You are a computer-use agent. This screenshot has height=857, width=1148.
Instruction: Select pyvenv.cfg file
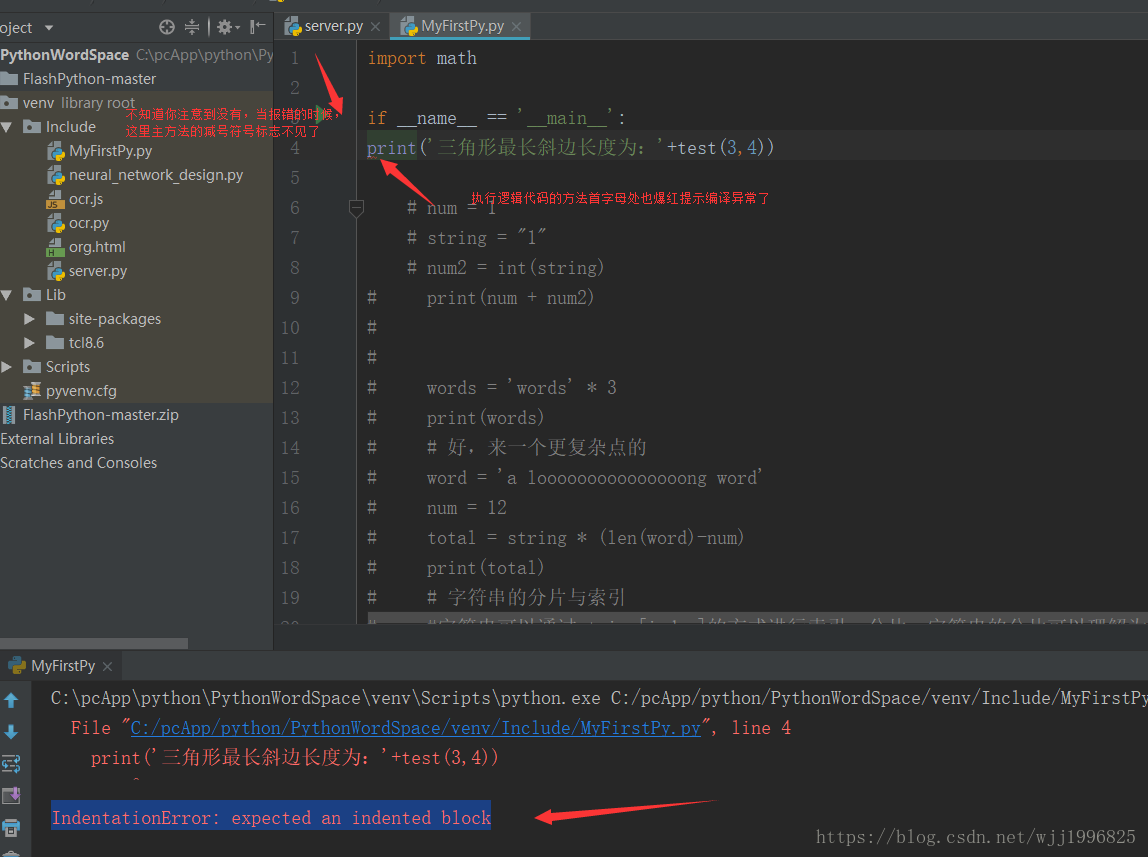81,391
